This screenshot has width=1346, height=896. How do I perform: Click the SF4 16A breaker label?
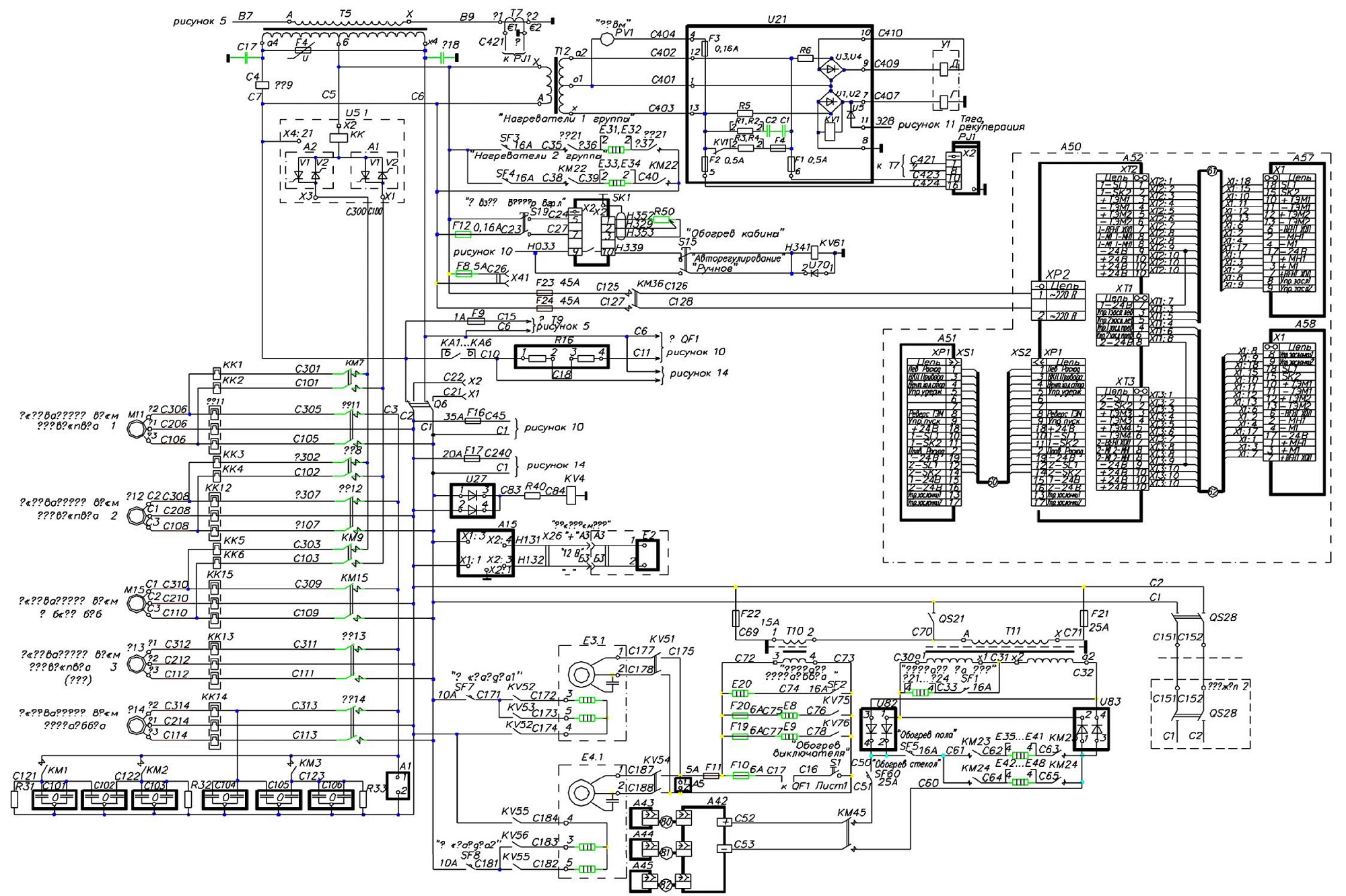tap(516, 176)
